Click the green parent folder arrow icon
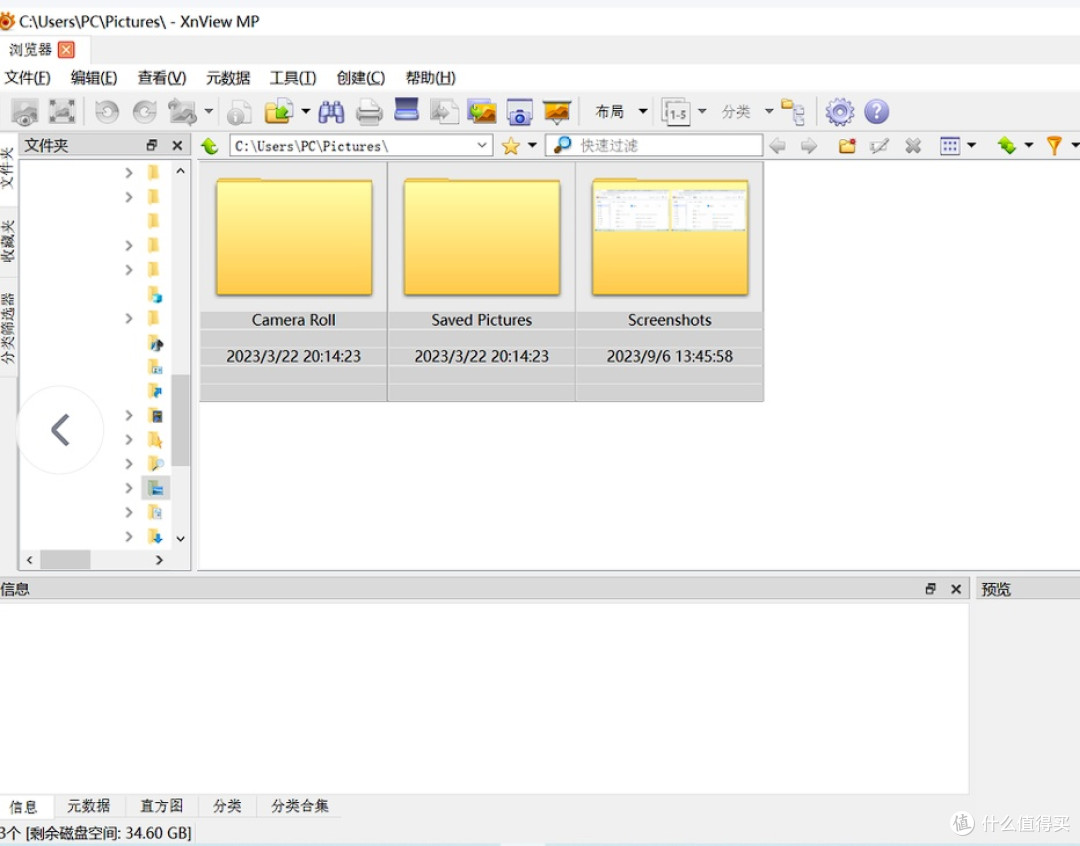Image resolution: width=1080 pixels, height=846 pixels. click(209, 146)
